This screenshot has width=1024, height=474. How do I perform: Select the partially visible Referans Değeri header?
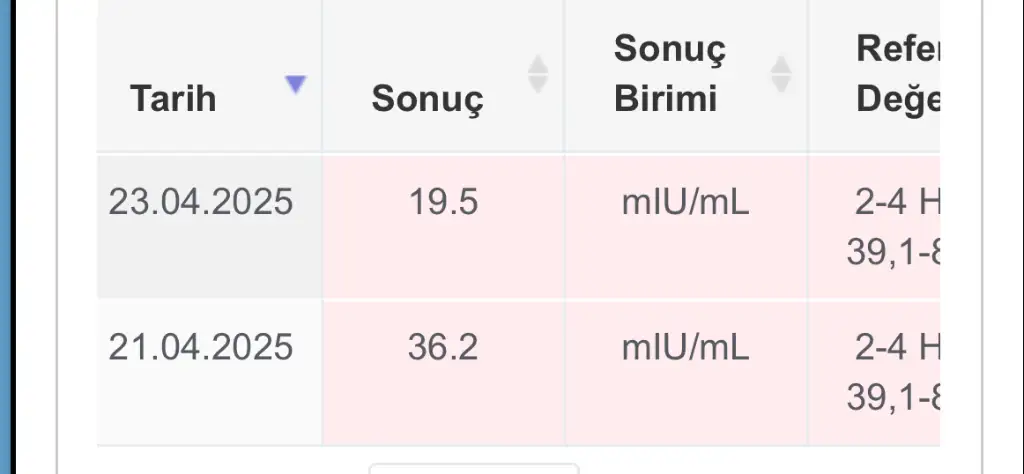pyautogui.click(x=897, y=73)
